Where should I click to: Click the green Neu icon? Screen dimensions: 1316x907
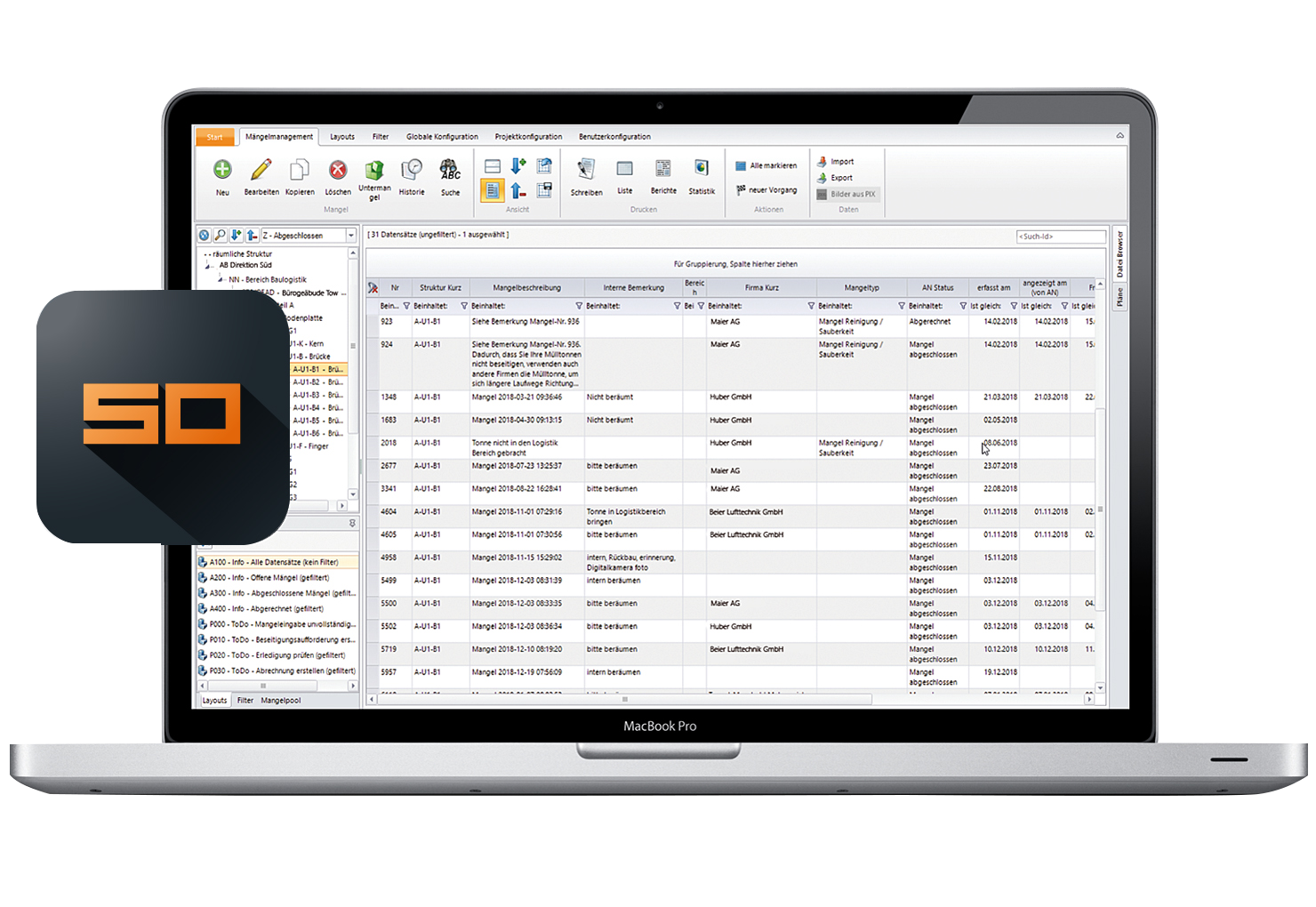tap(222, 170)
